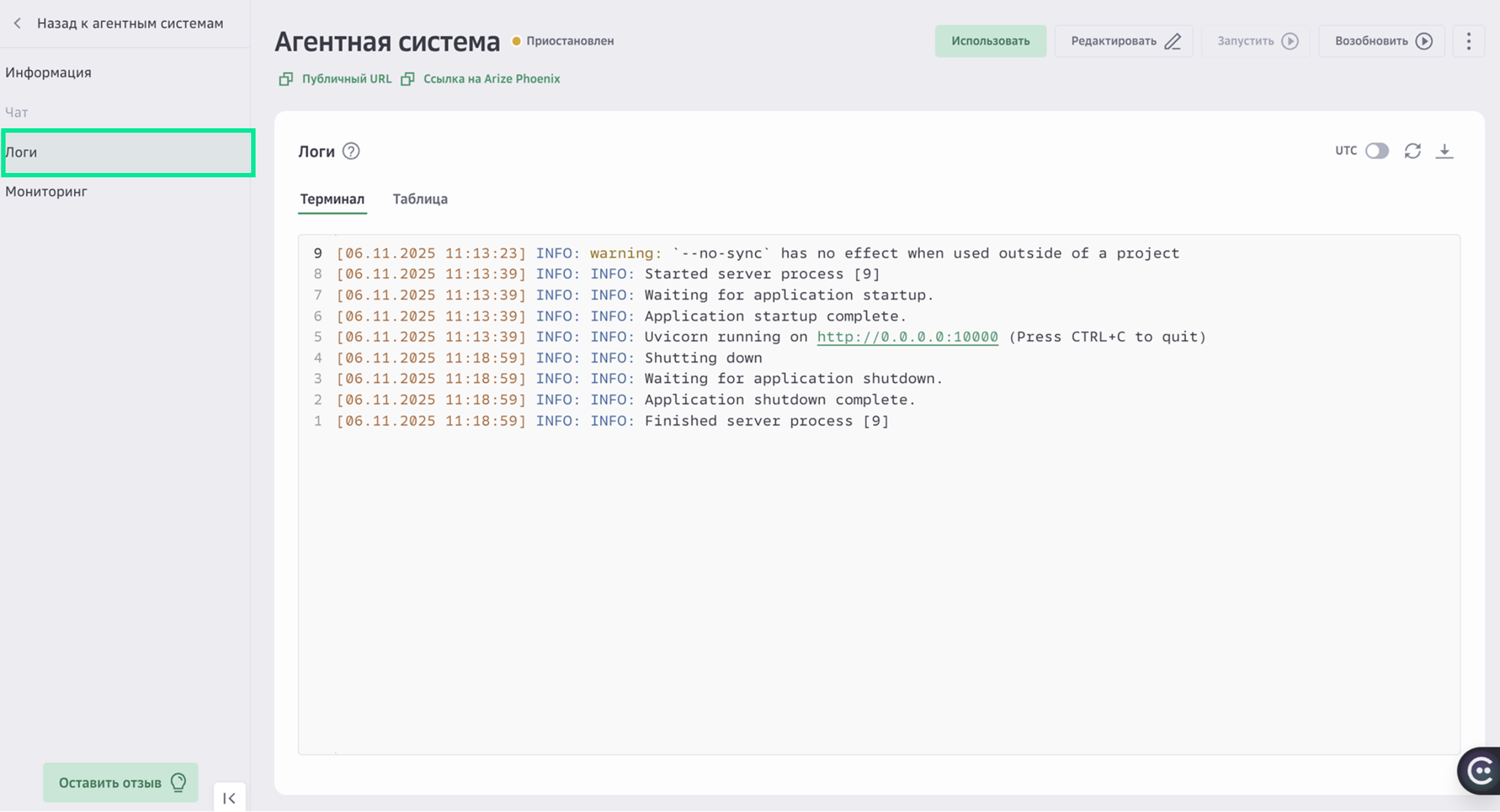Open the Терминал tab
This screenshot has width=1500, height=812.
(332, 199)
